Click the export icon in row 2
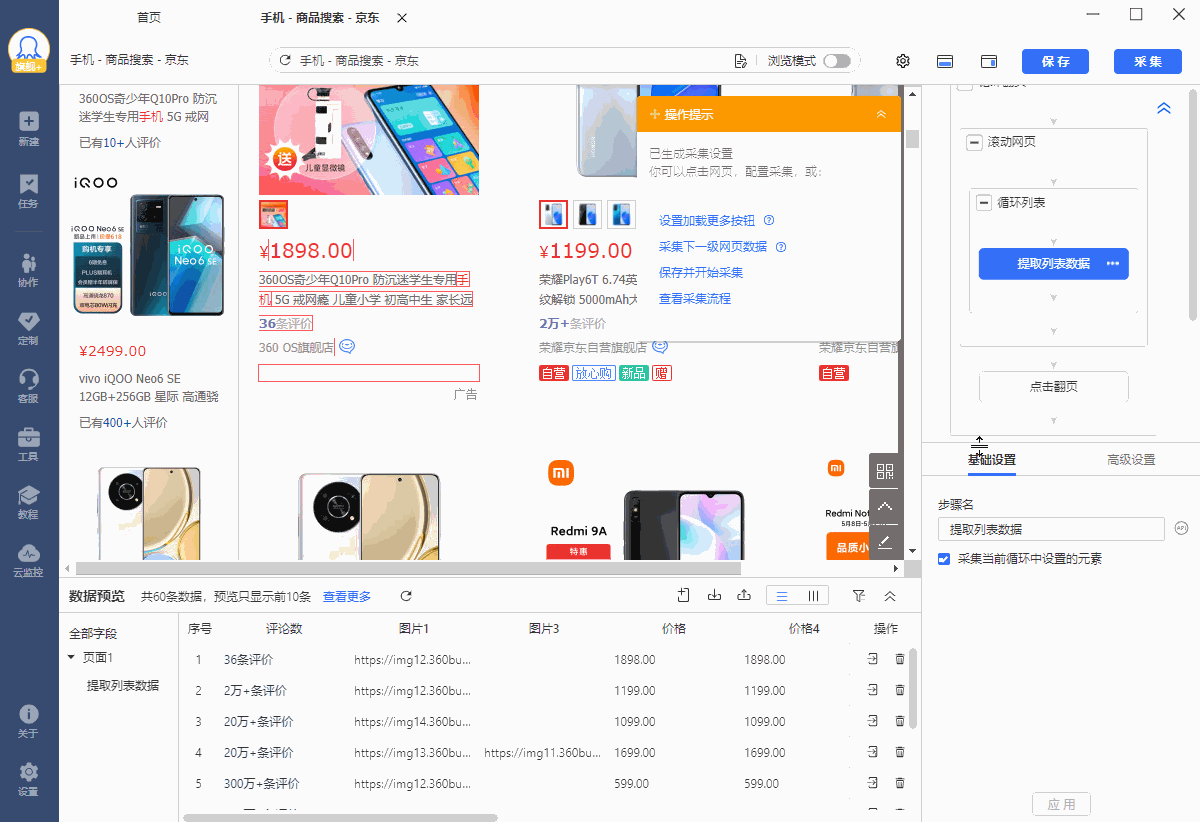The image size is (1200, 822). (873, 690)
